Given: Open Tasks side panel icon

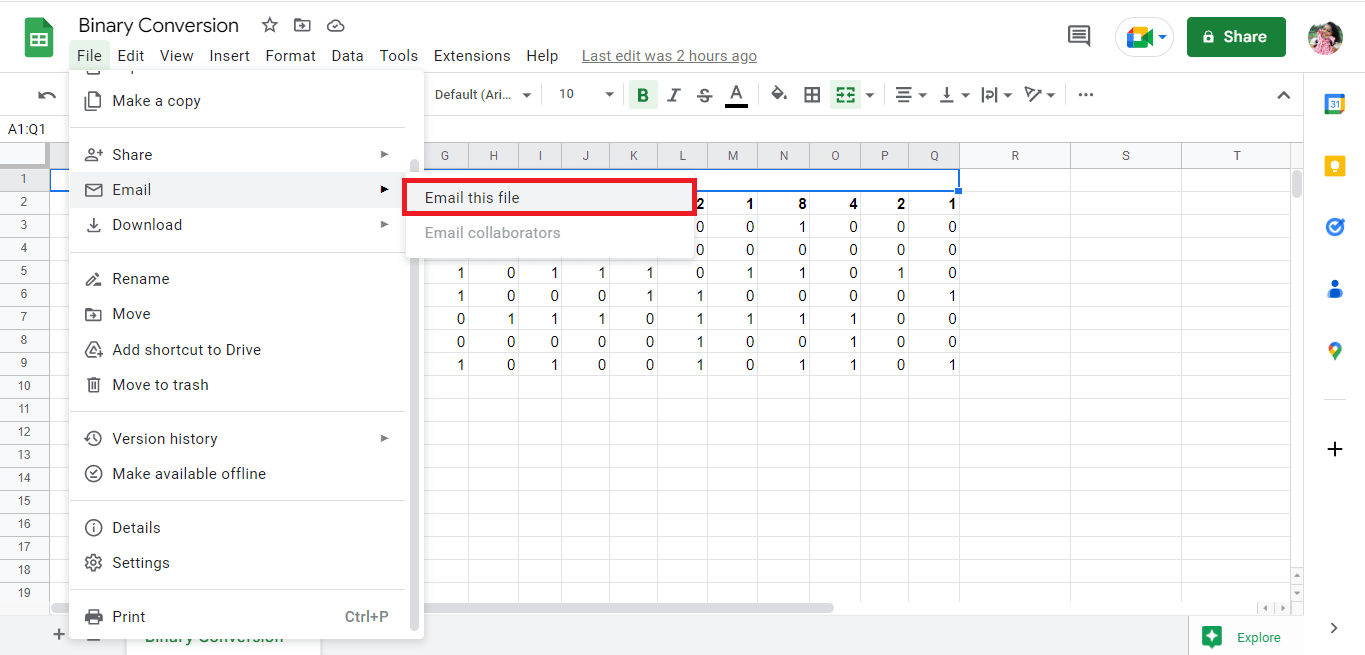Looking at the screenshot, I should coord(1334,228).
